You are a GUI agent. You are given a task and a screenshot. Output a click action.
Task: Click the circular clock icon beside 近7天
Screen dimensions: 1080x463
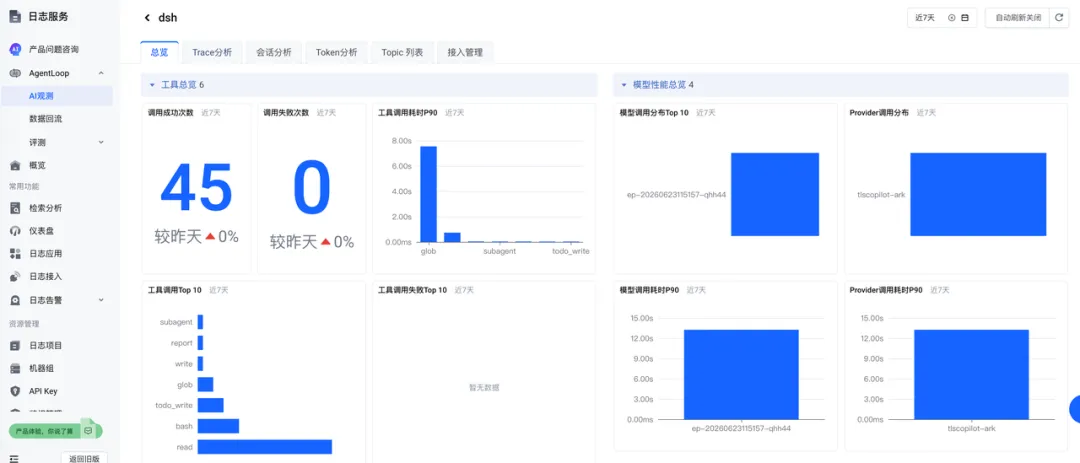coord(952,18)
